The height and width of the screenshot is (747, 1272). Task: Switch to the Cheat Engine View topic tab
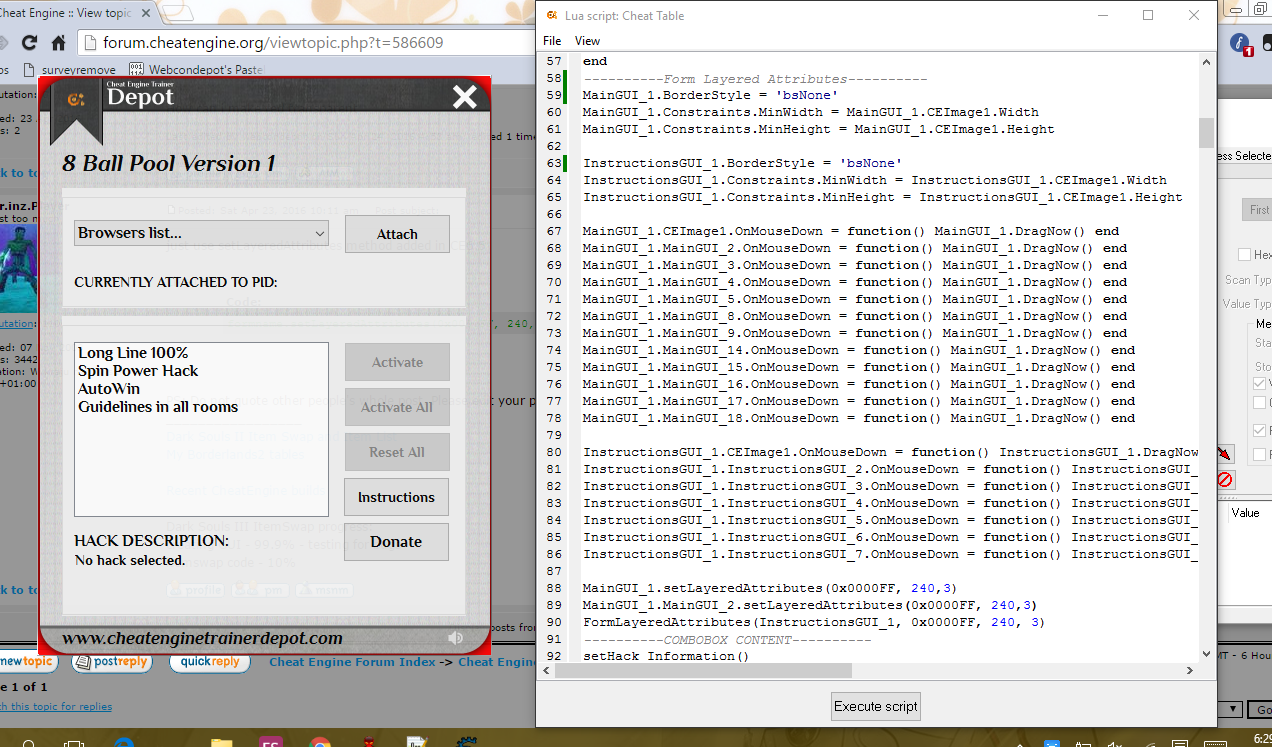67,13
